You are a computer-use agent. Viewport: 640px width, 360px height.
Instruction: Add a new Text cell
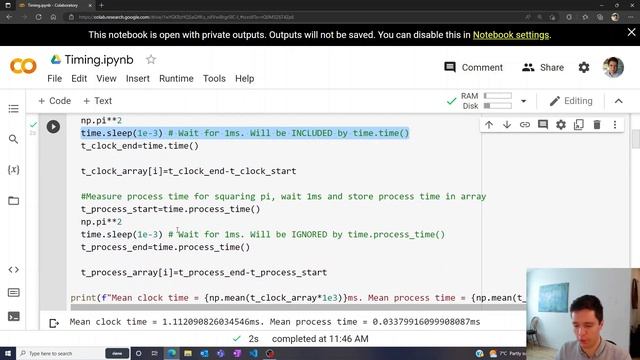[98, 101]
